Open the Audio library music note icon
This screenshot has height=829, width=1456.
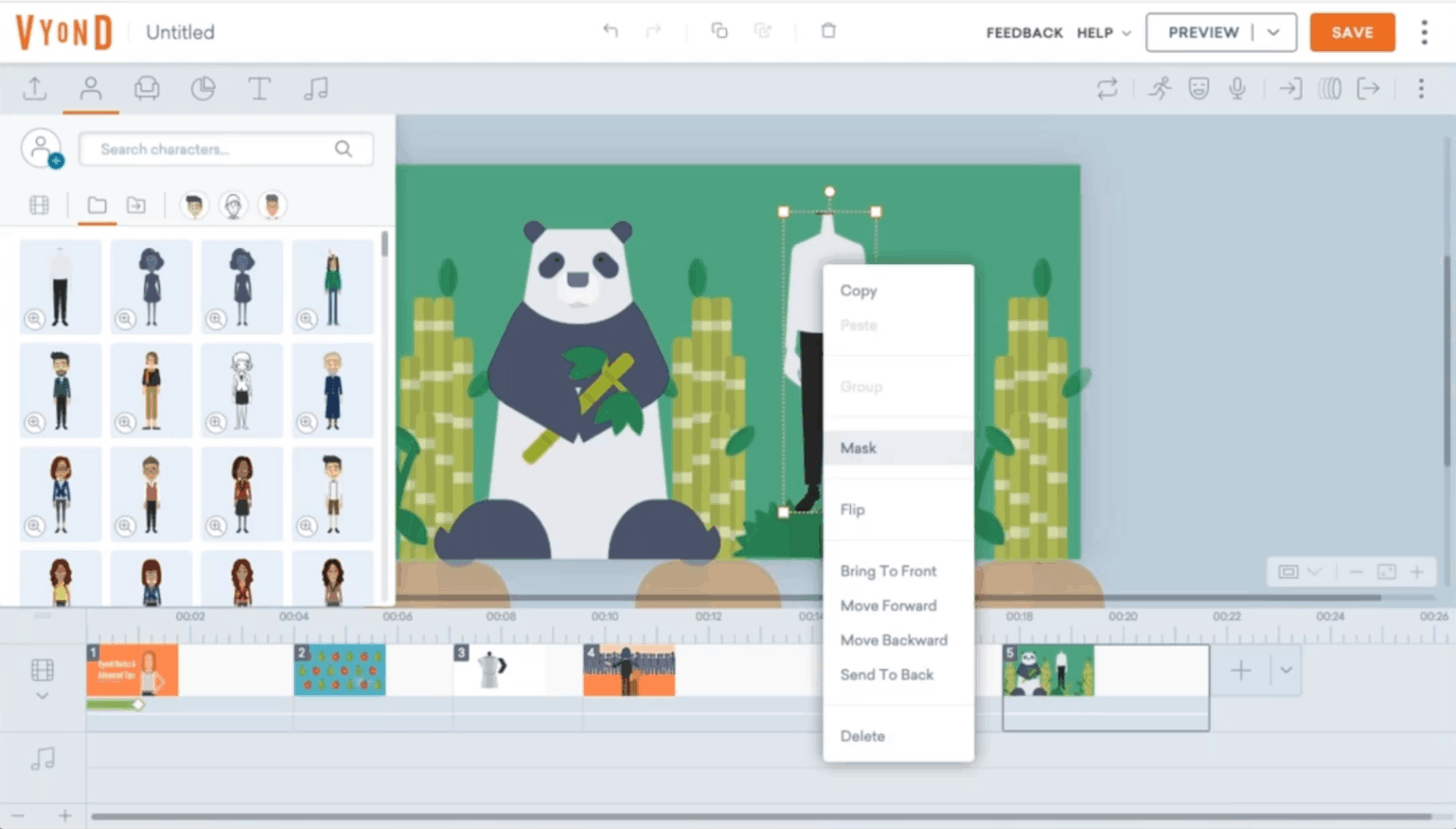[x=316, y=89]
